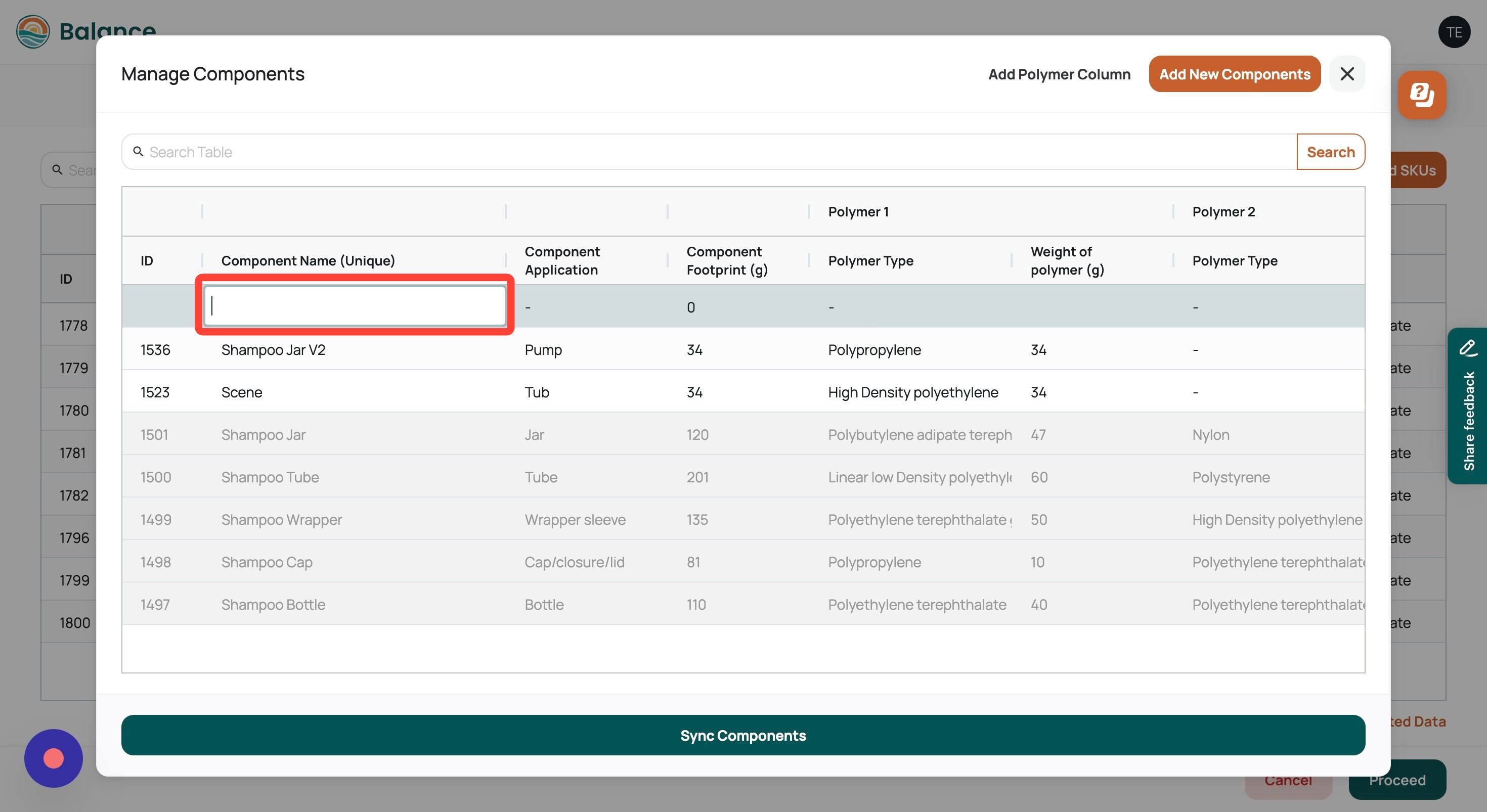Click ID 1778 in background table

[x=73, y=326]
